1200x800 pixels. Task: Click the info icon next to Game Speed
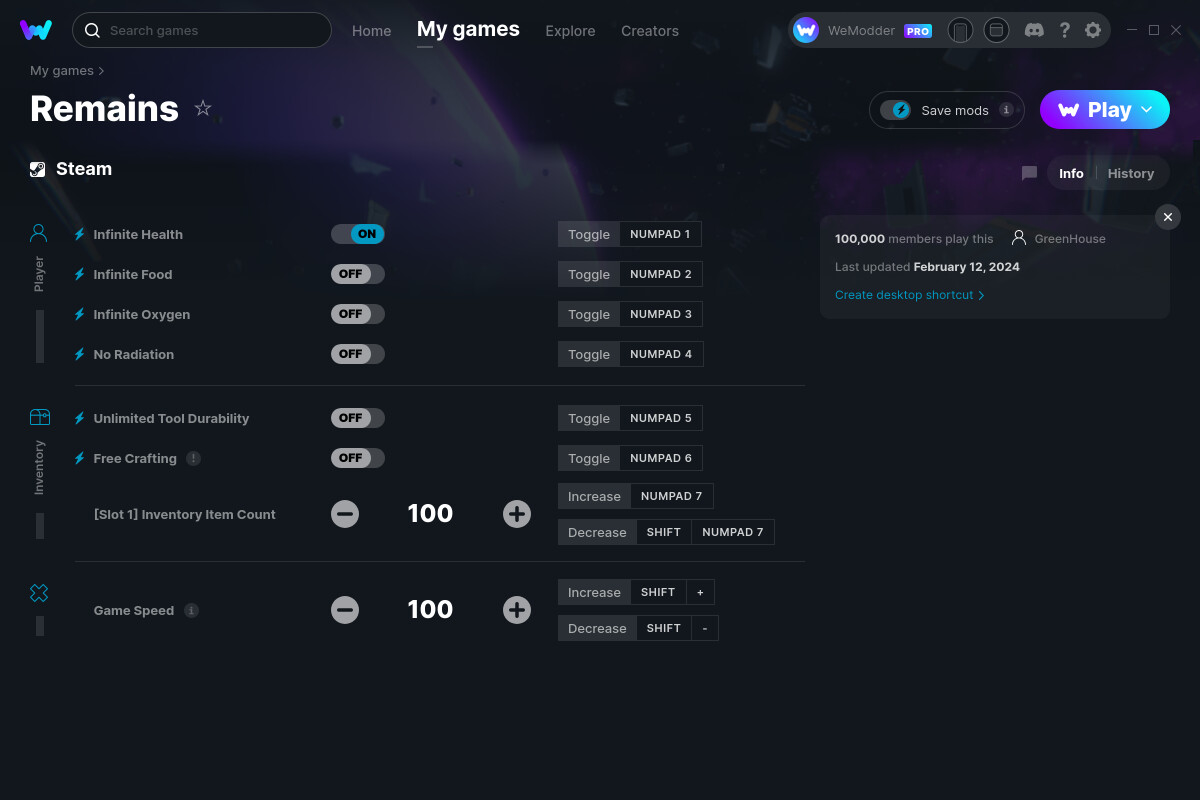pos(192,610)
